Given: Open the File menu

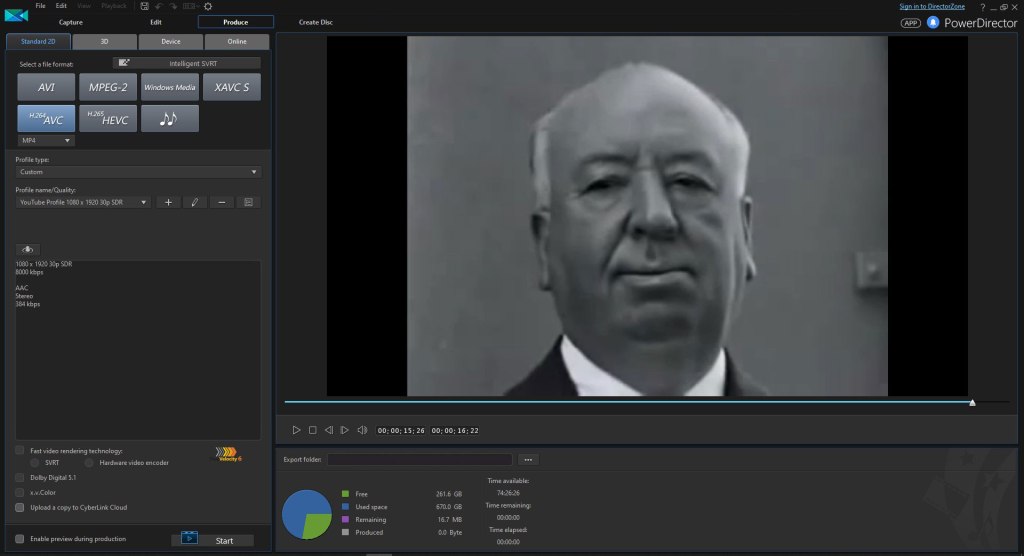Looking at the screenshot, I should pyautogui.click(x=41, y=6).
